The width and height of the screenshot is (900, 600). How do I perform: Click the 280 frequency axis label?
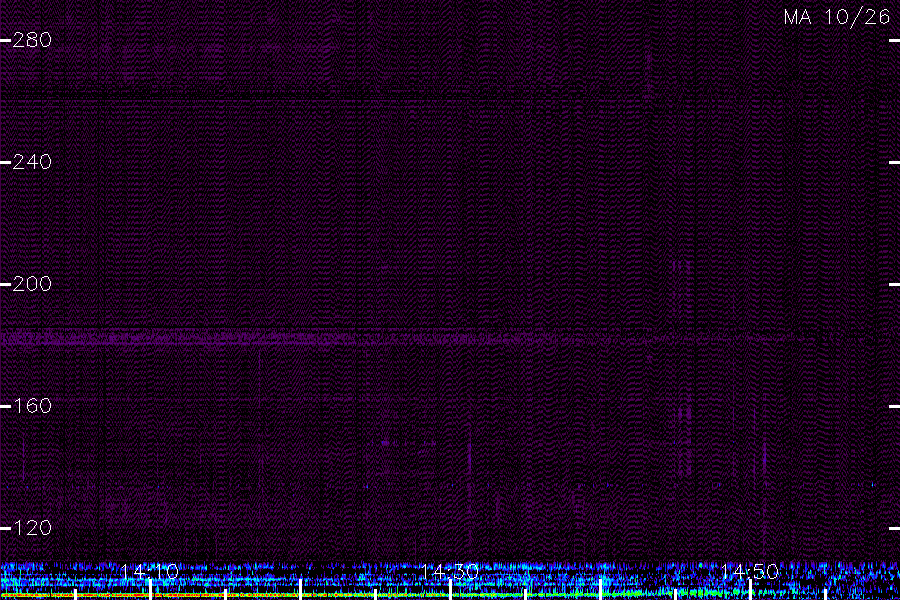tap(32, 40)
